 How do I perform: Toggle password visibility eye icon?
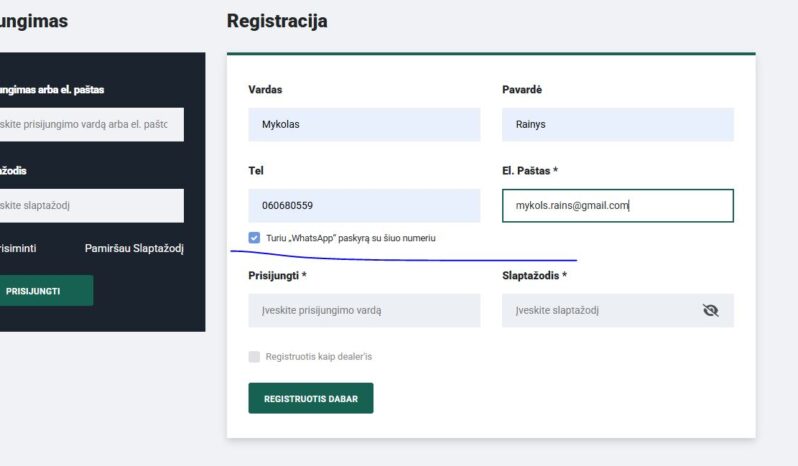coord(711,310)
